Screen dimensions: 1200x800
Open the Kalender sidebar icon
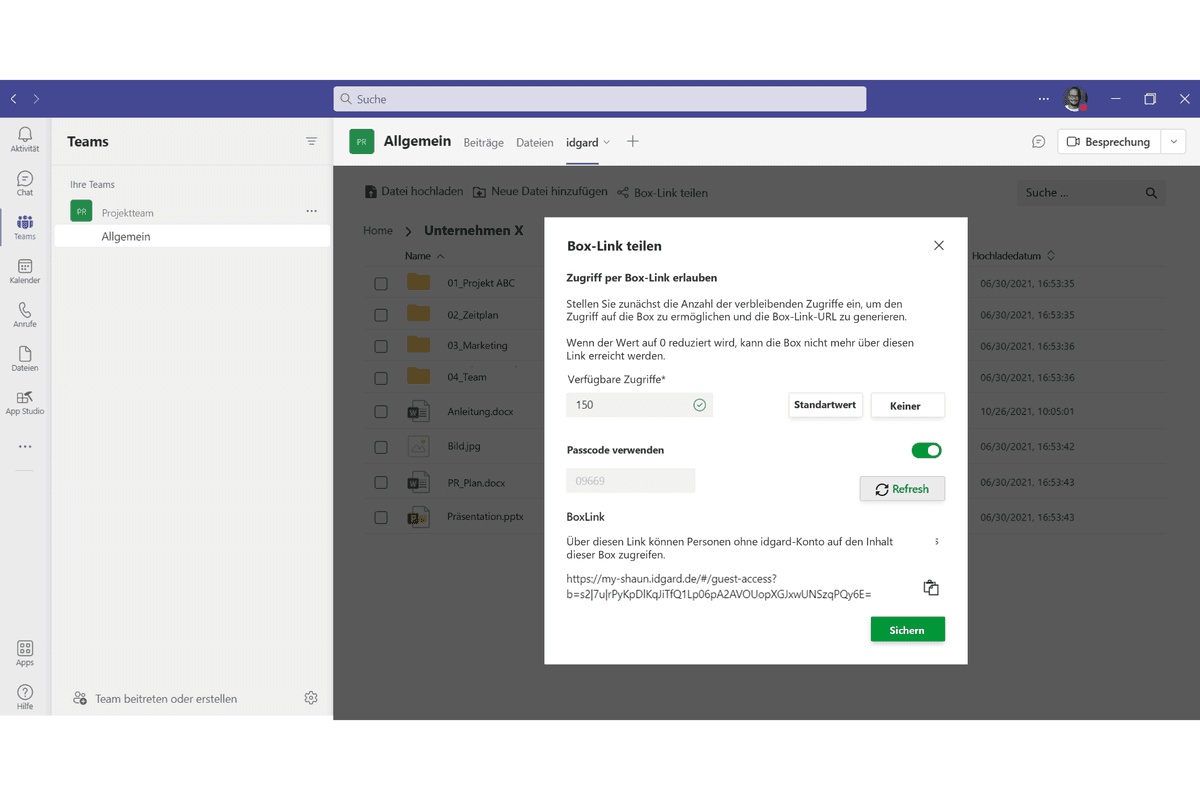[25, 271]
